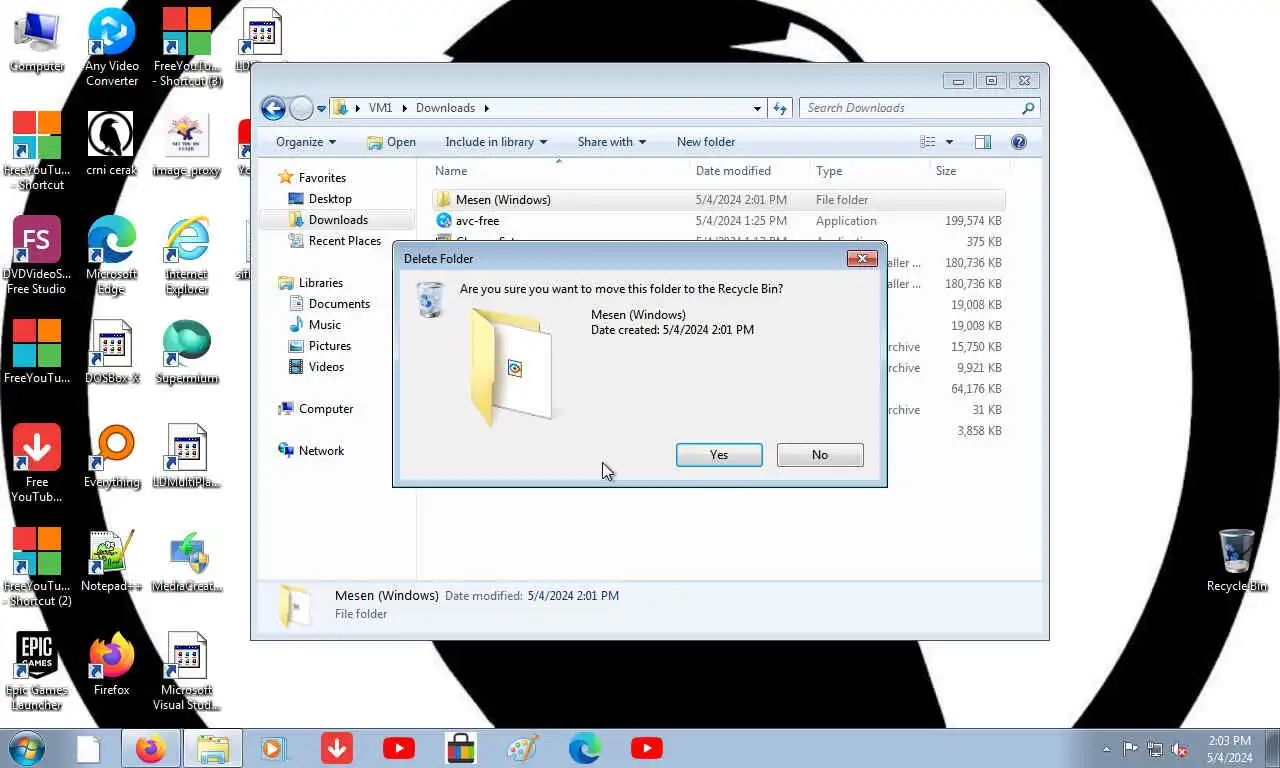Open Recent Places in the navigation pane
The image size is (1280, 768).
[x=344, y=241]
